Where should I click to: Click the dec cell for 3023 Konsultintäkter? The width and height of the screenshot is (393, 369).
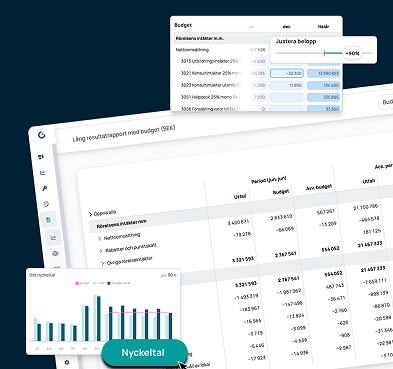tap(287, 85)
